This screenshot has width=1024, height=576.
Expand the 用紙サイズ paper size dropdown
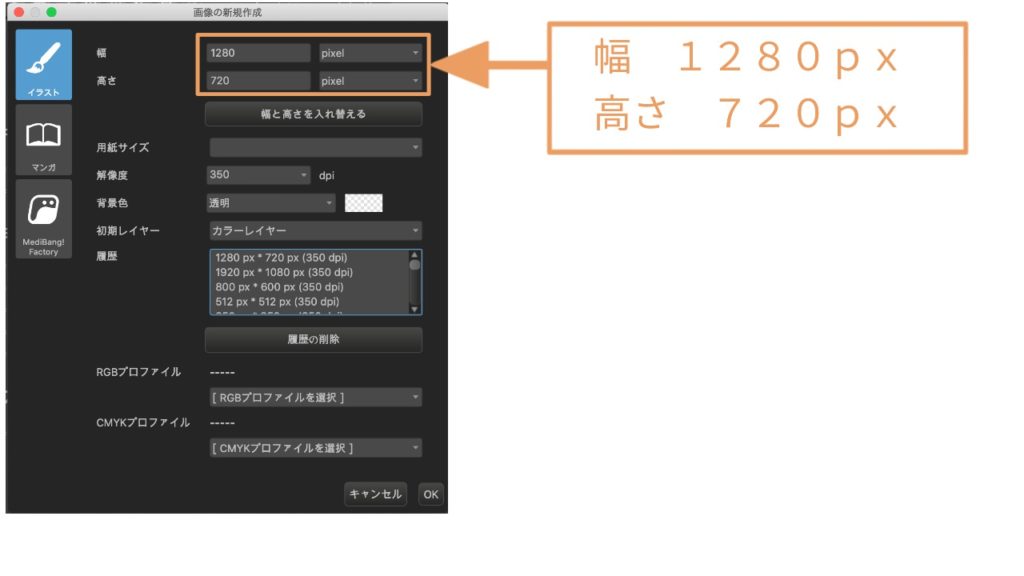coord(316,147)
